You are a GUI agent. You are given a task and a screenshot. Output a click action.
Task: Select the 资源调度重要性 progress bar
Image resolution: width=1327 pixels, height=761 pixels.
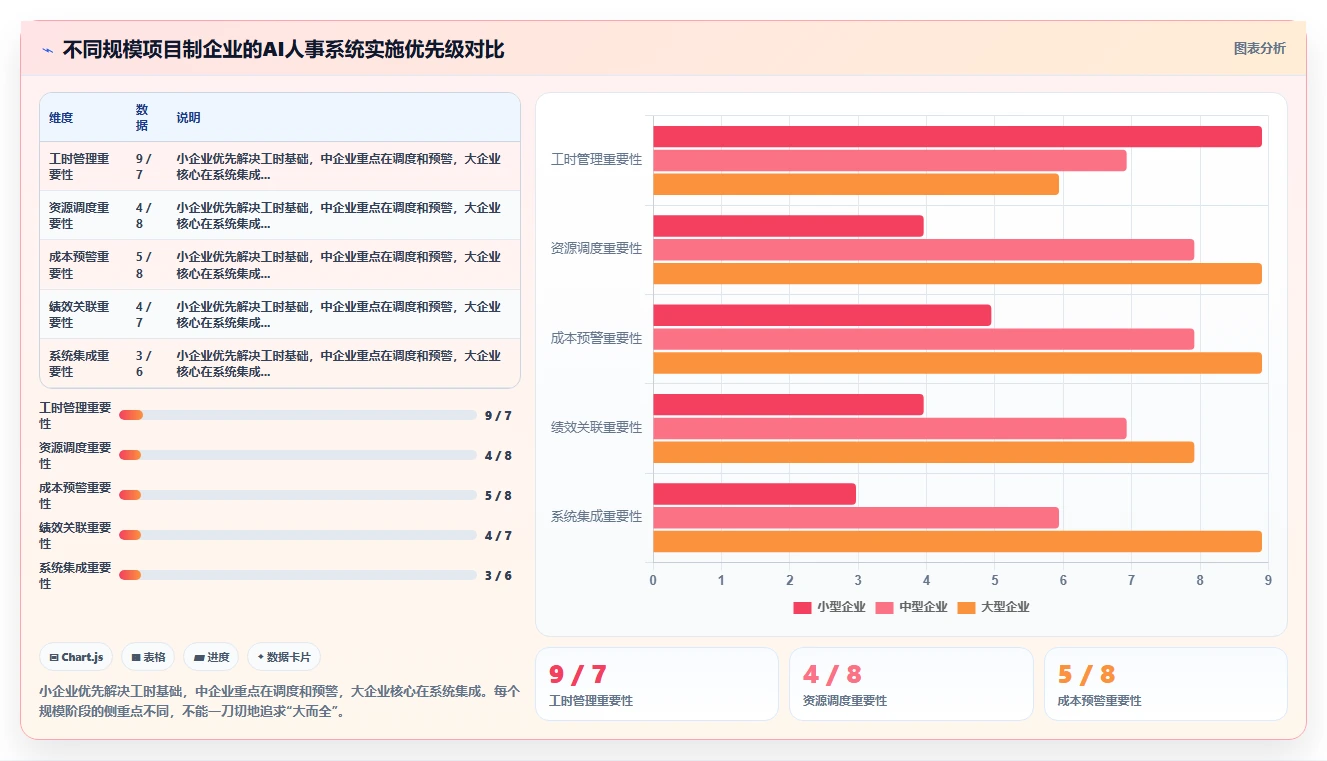click(297, 455)
